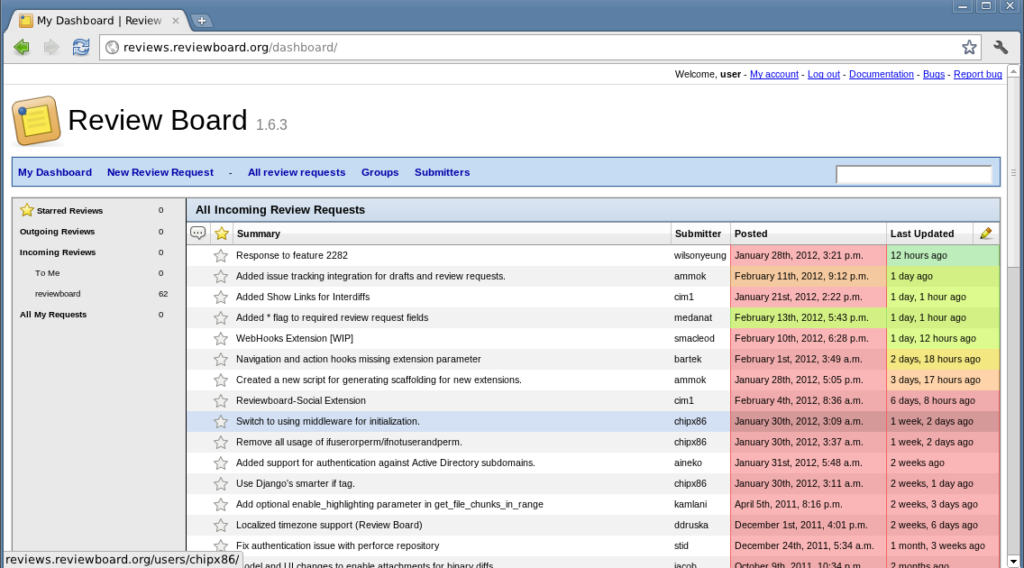Star the 'WebHooks Extension [WIP]' request
Image resolution: width=1024 pixels, height=568 pixels.
221,338
